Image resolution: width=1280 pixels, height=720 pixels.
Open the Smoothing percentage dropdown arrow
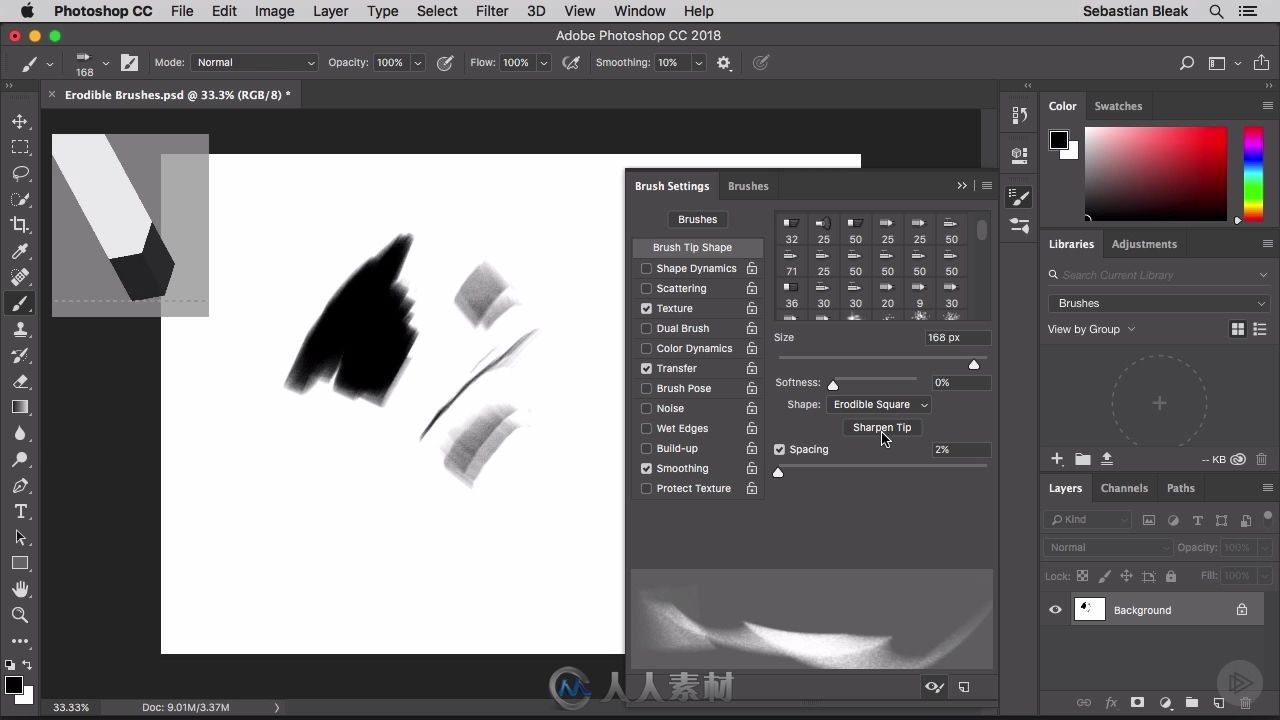coord(698,62)
